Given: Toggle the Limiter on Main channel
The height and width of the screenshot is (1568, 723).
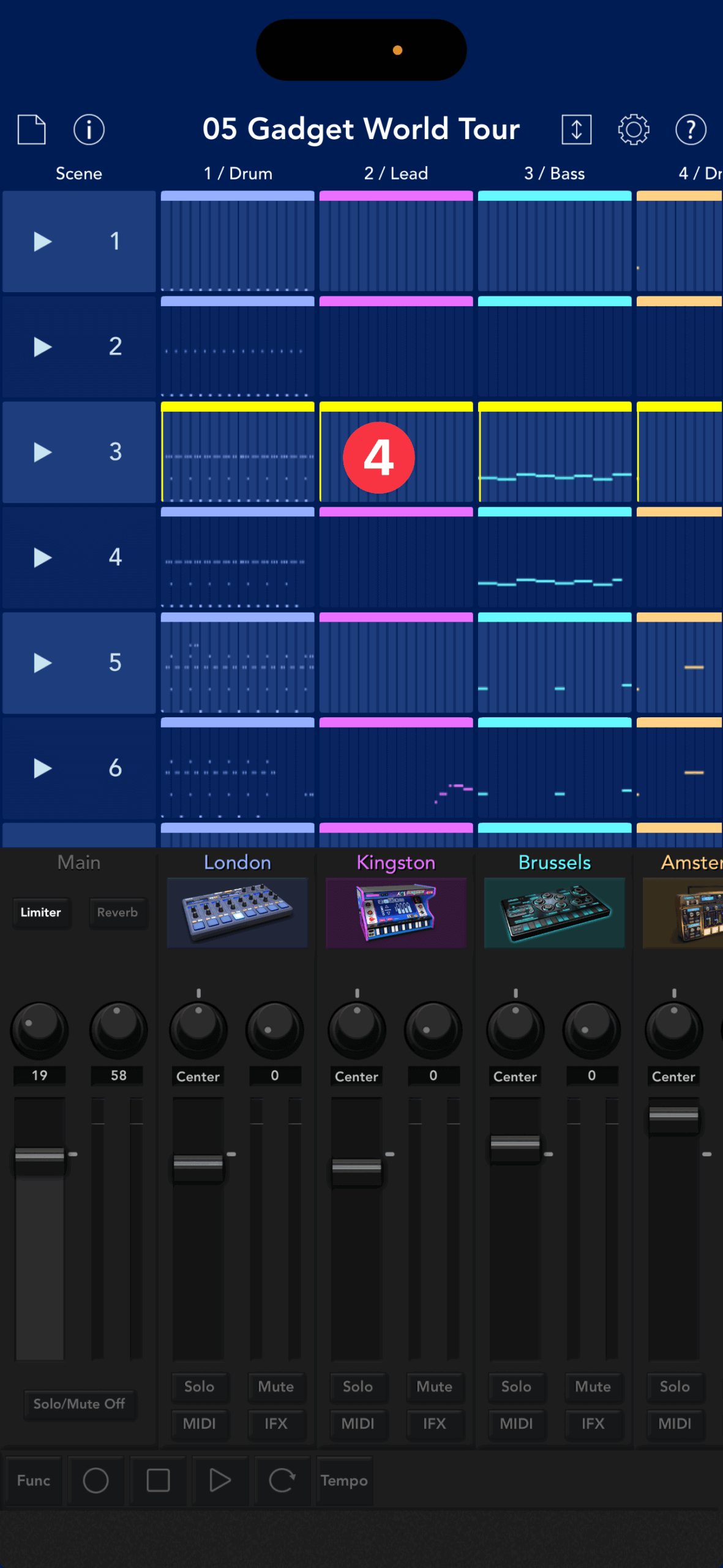Looking at the screenshot, I should point(40,912).
